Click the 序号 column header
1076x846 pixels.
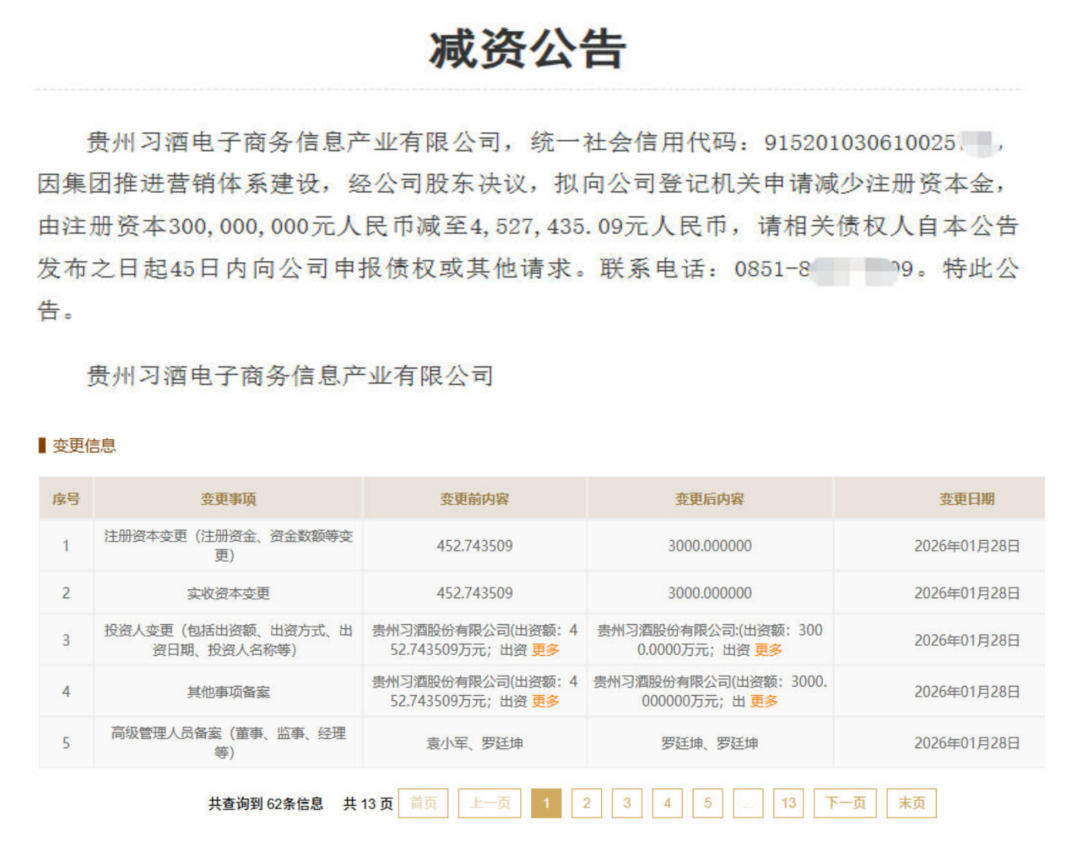click(x=66, y=499)
